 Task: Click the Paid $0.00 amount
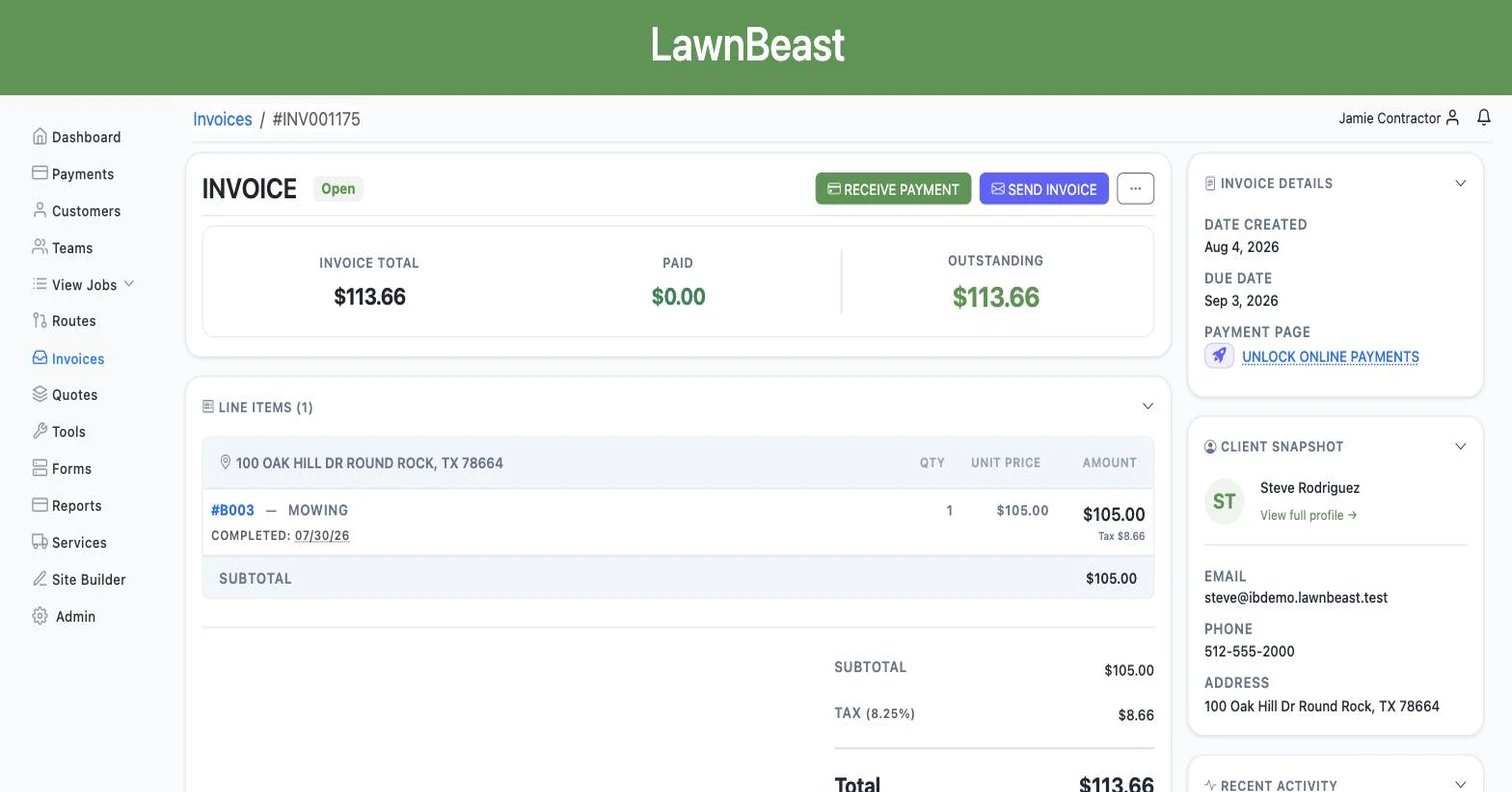[x=678, y=297]
